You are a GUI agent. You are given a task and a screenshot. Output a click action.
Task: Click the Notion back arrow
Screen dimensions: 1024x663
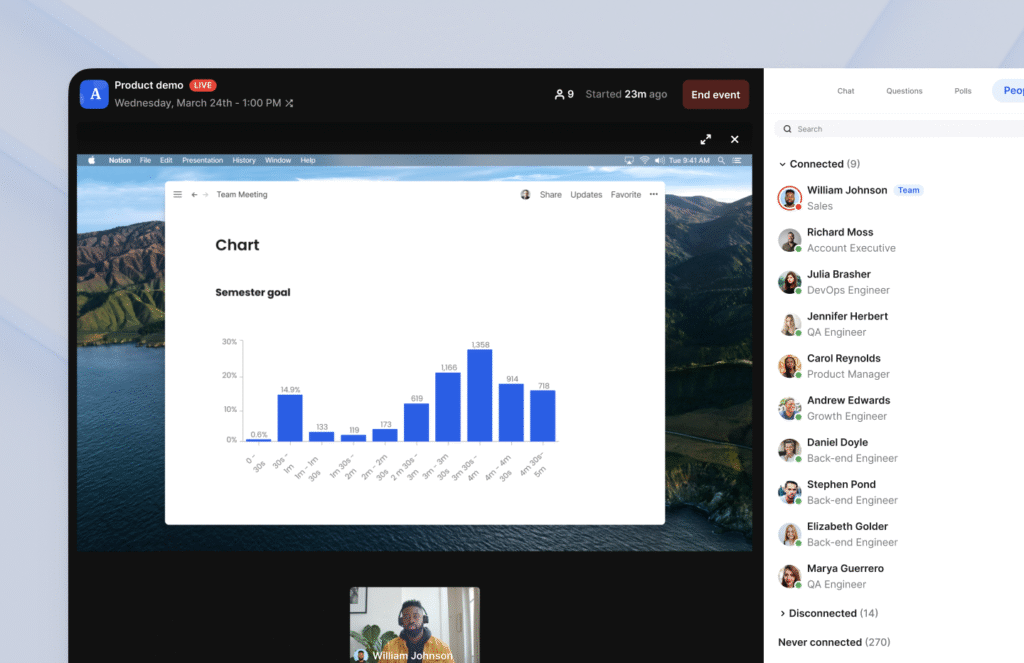coord(194,195)
